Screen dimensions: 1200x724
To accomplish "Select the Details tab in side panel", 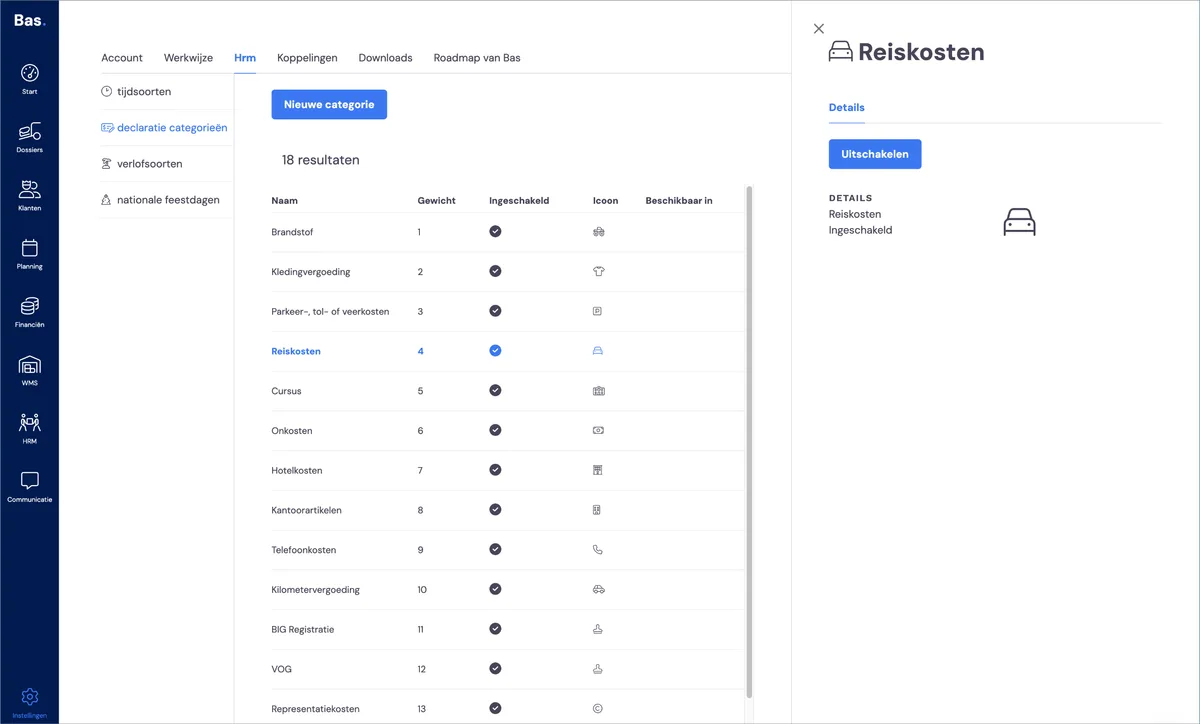I will (x=846, y=107).
